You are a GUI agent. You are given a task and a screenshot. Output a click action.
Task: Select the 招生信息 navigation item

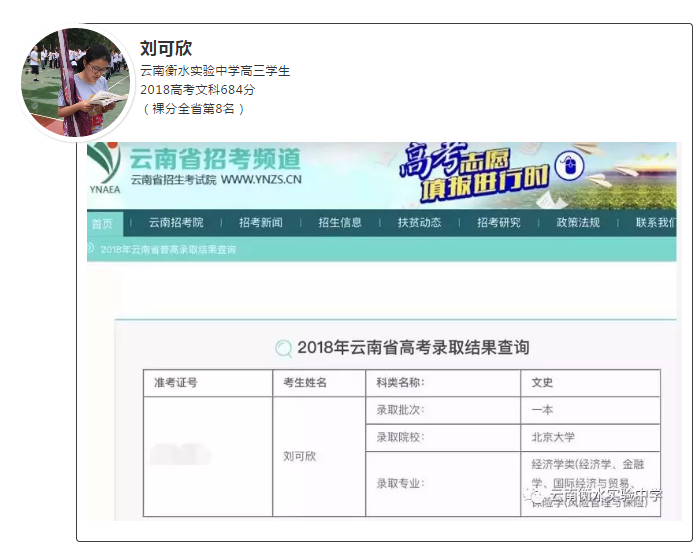(x=340, y=223)
